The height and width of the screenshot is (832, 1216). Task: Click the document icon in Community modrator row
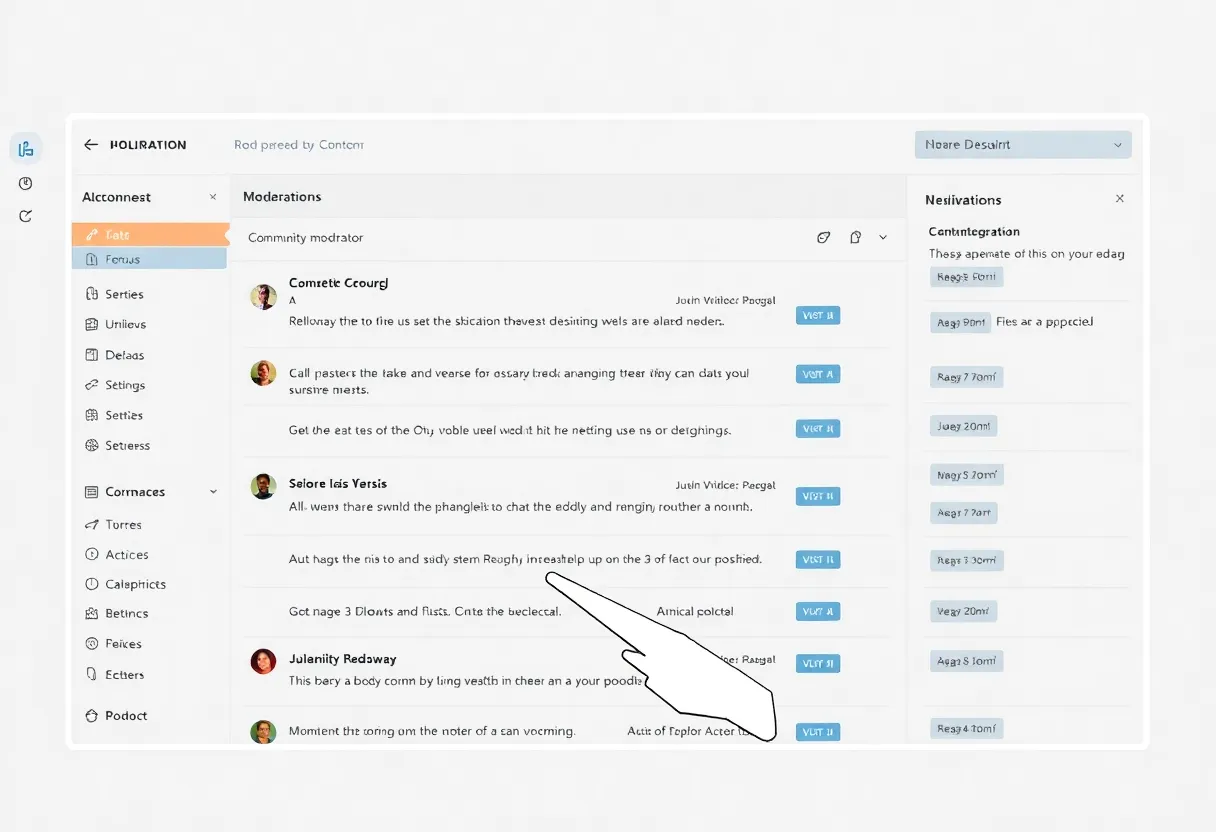[x=855, y=238]
